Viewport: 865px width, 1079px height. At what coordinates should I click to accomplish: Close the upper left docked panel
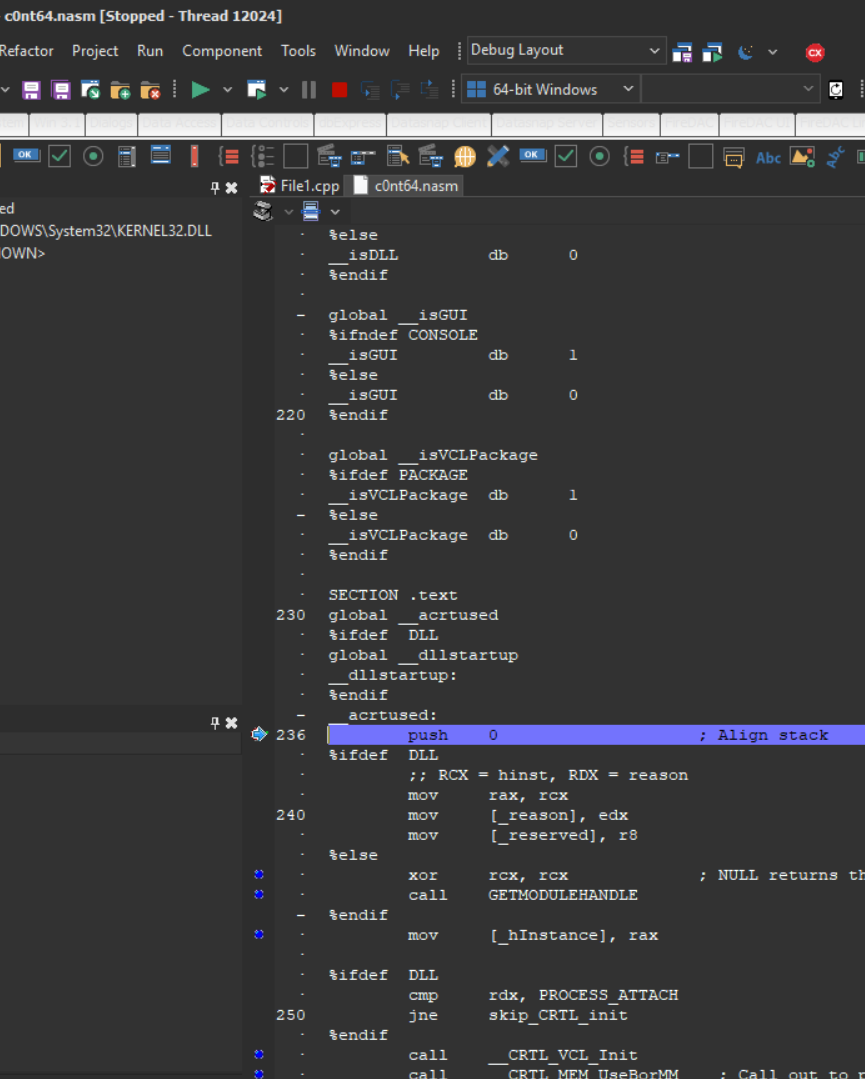click(x=232, y=188)
